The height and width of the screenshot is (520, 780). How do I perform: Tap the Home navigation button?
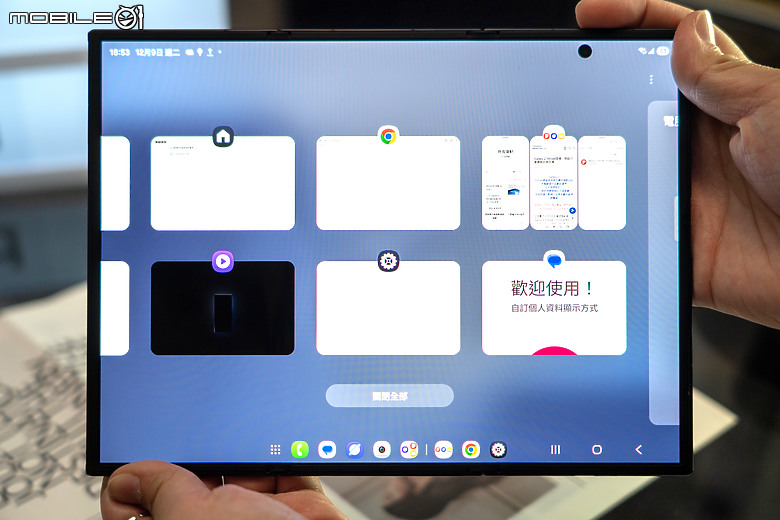pos(597,450)
